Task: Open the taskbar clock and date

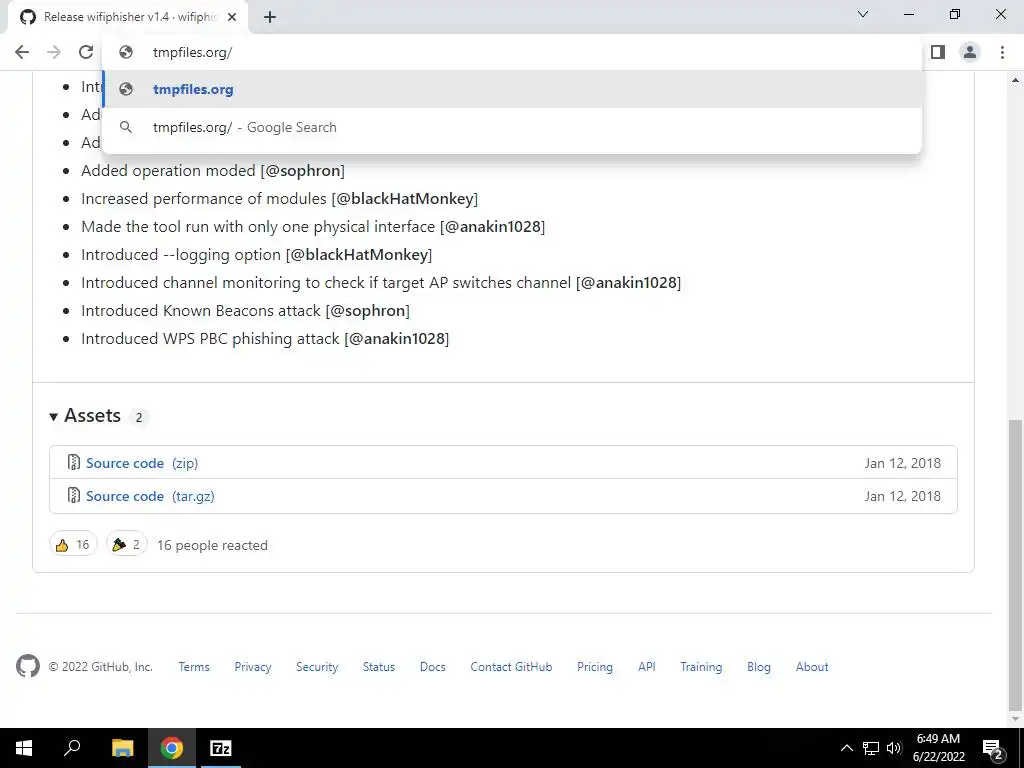Action: pyautogui.click(x=938, y=748)
